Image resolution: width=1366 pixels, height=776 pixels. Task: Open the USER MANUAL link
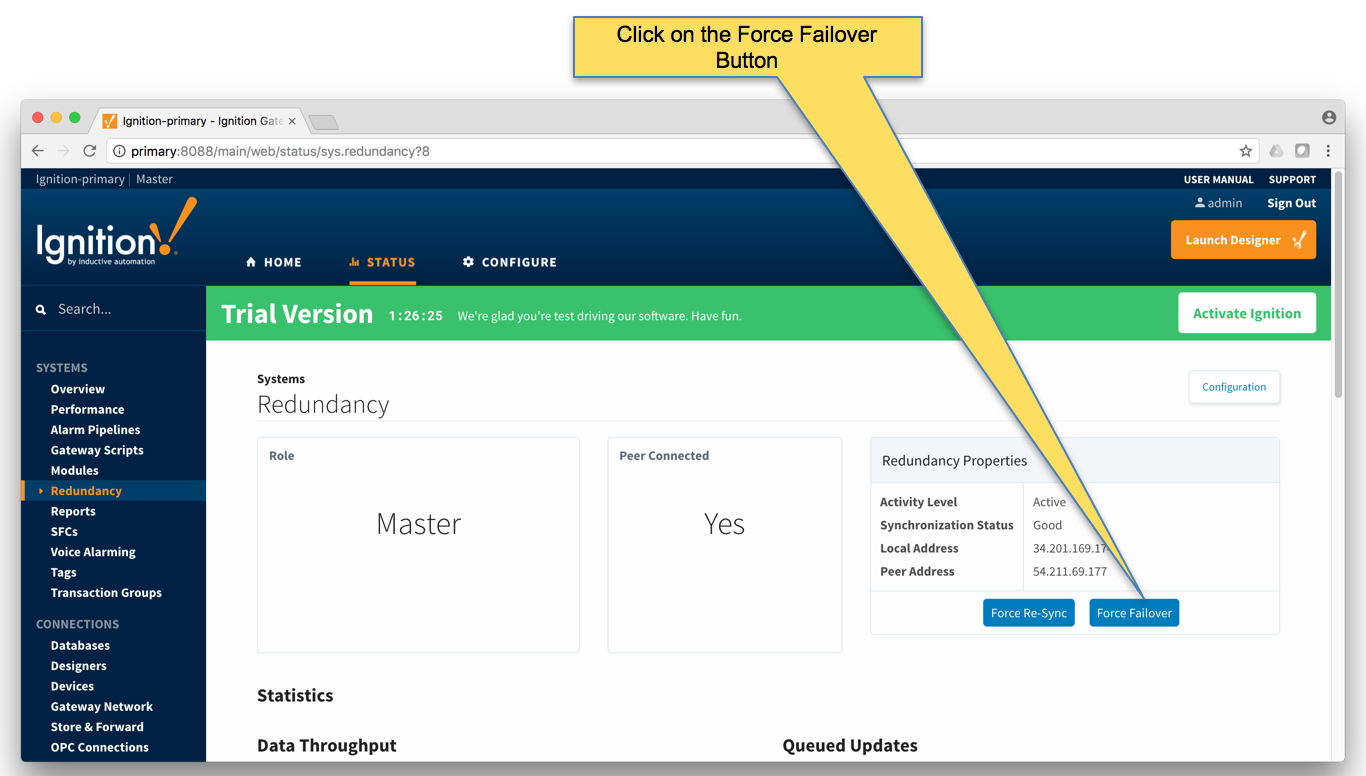coord(1218,180)
